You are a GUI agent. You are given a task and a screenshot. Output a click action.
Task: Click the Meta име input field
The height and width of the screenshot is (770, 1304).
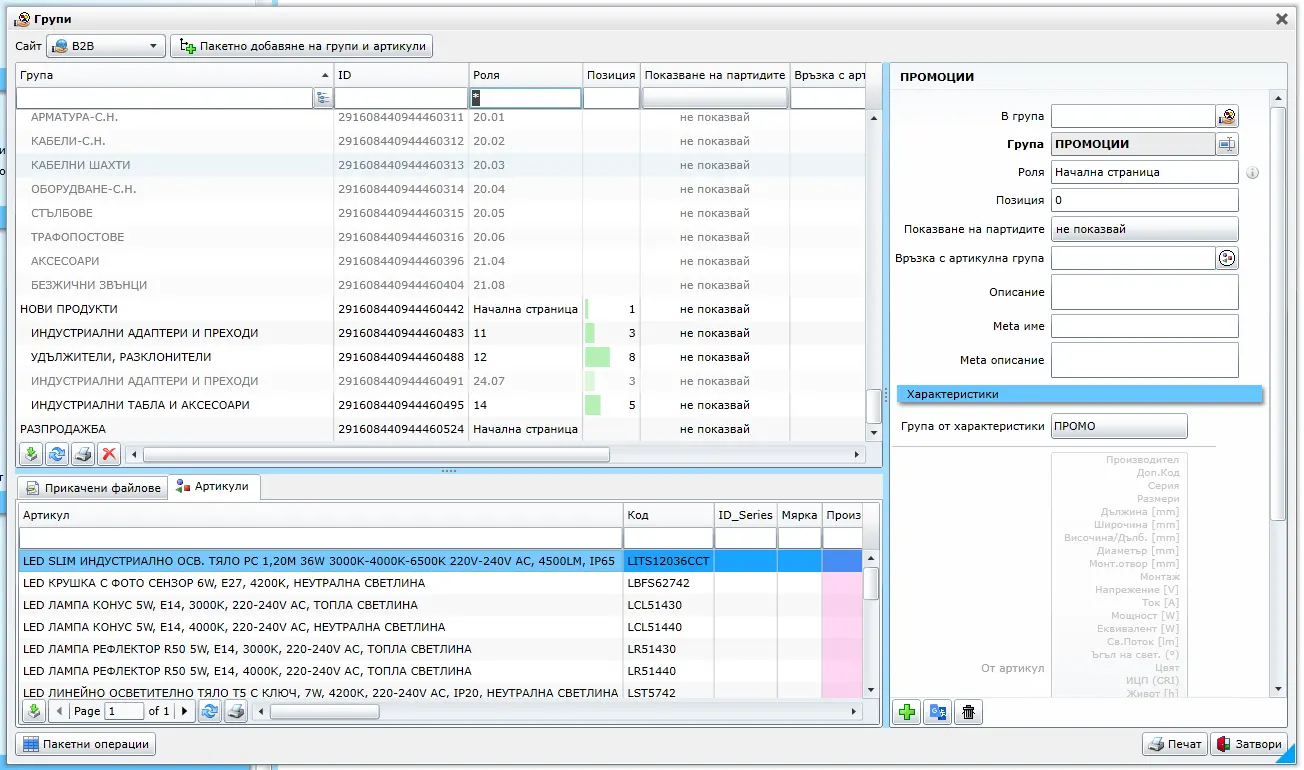coord(1144,326)
